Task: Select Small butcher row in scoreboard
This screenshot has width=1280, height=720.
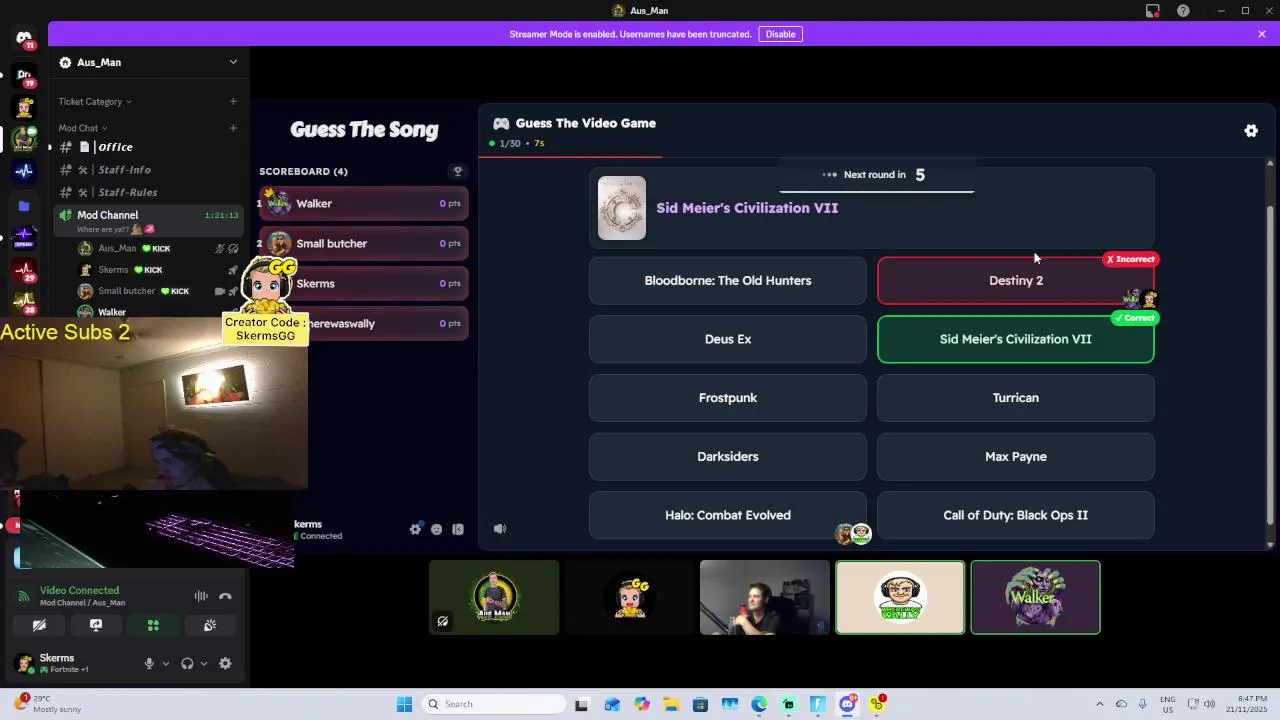Action: [364, 244]
